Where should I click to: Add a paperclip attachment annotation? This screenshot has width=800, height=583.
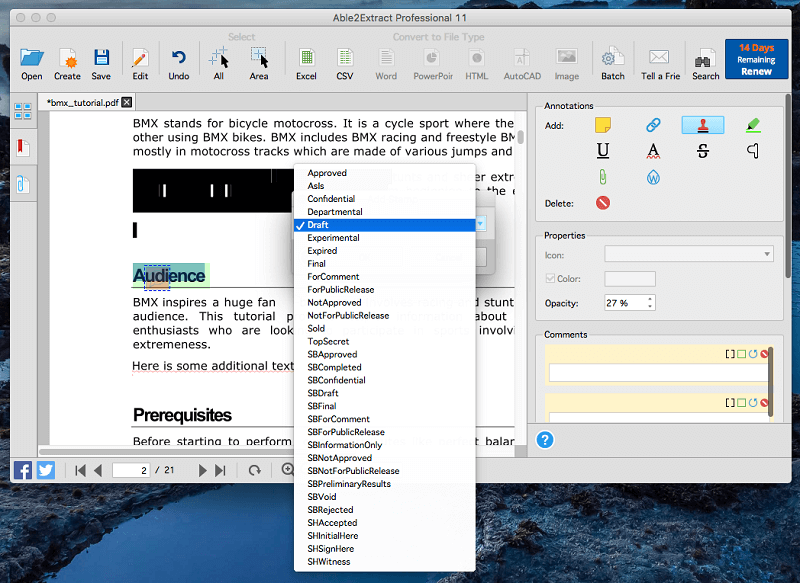(603, 177)
